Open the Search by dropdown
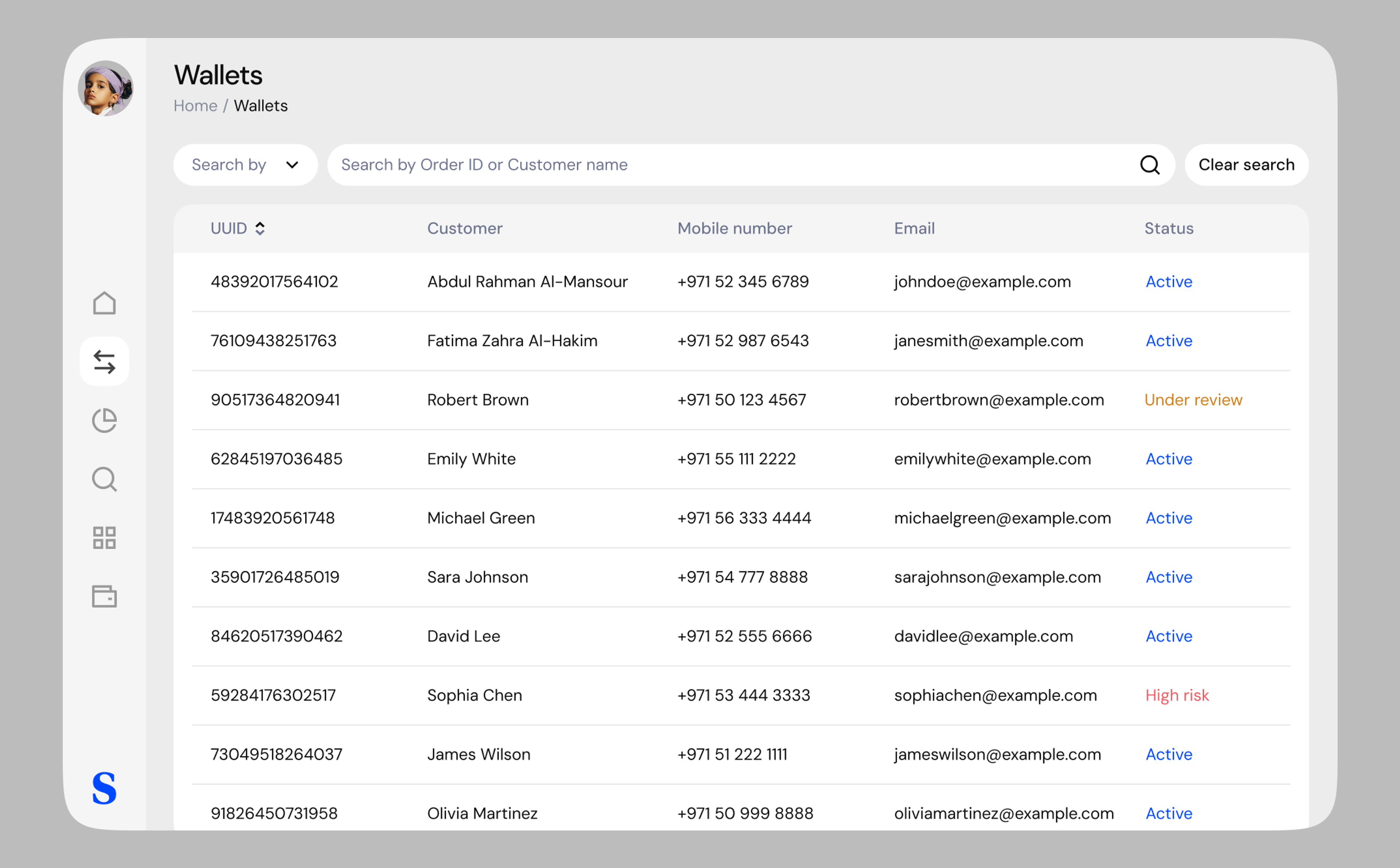The height and width of the screenshot is (868, 1400). point(246,166)
